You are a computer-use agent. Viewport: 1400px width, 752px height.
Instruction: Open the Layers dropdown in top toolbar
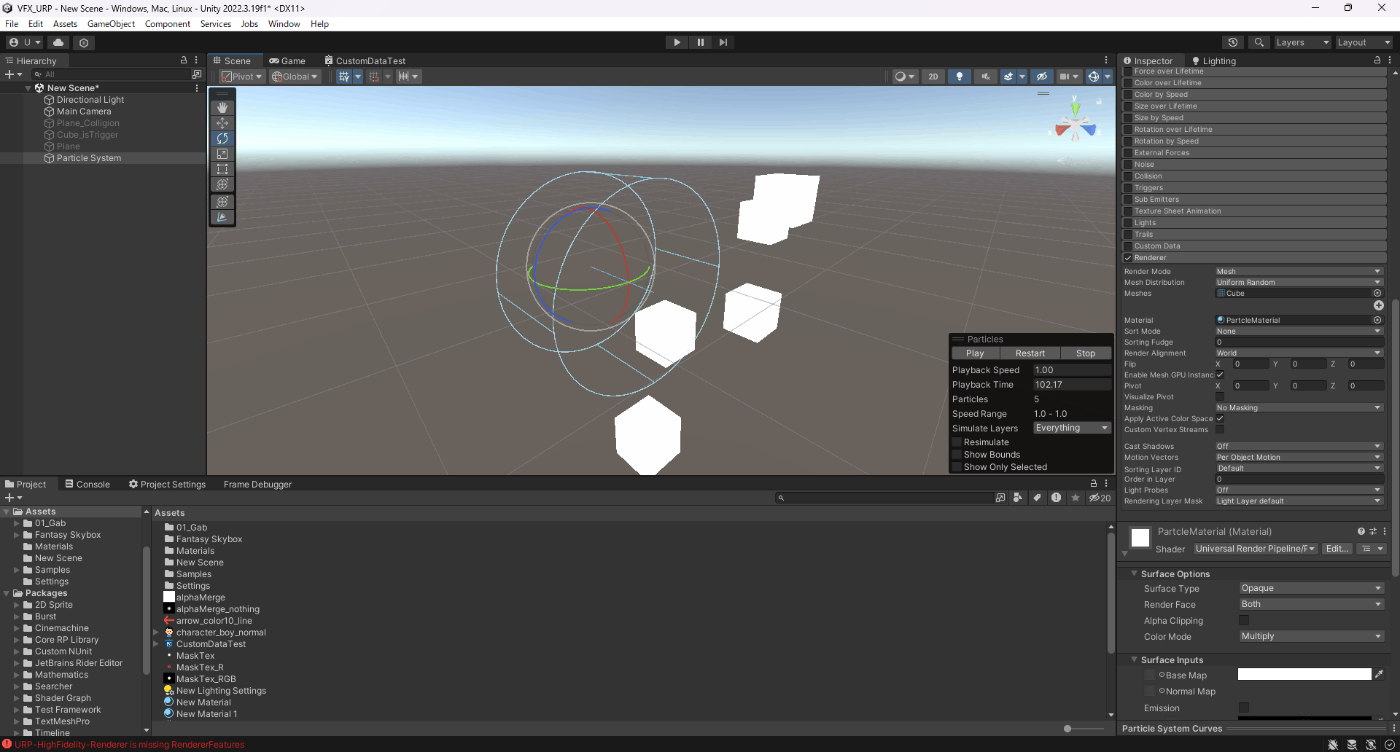[1301, 43]
